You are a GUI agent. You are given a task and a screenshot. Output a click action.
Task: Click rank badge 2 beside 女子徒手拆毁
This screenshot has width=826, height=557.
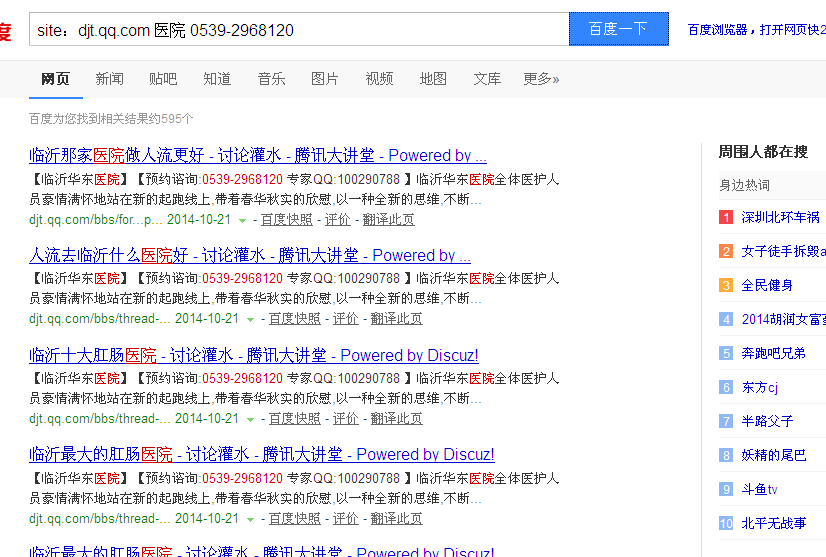[726, 251]
